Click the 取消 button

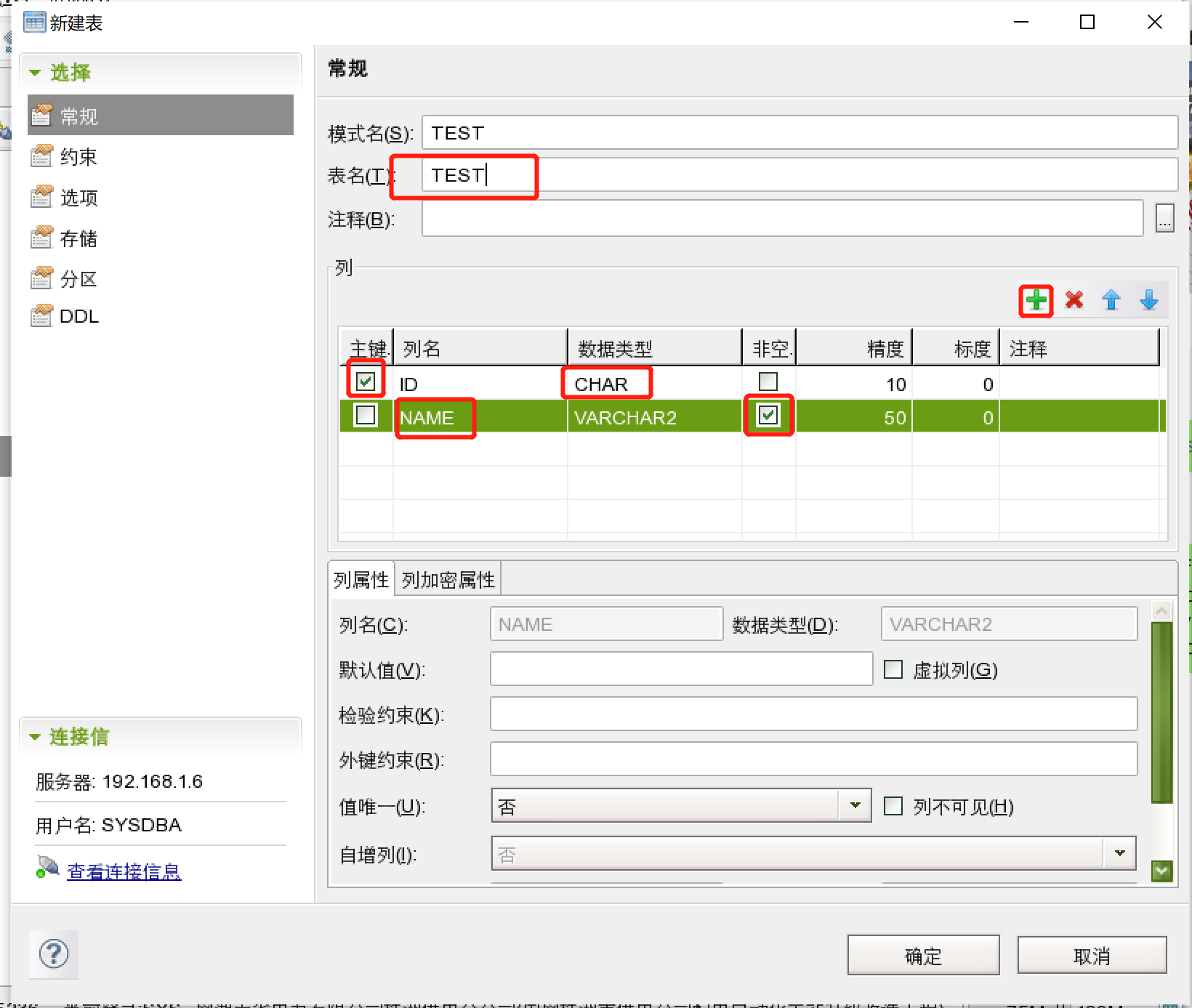click(x=1092, y=956)
